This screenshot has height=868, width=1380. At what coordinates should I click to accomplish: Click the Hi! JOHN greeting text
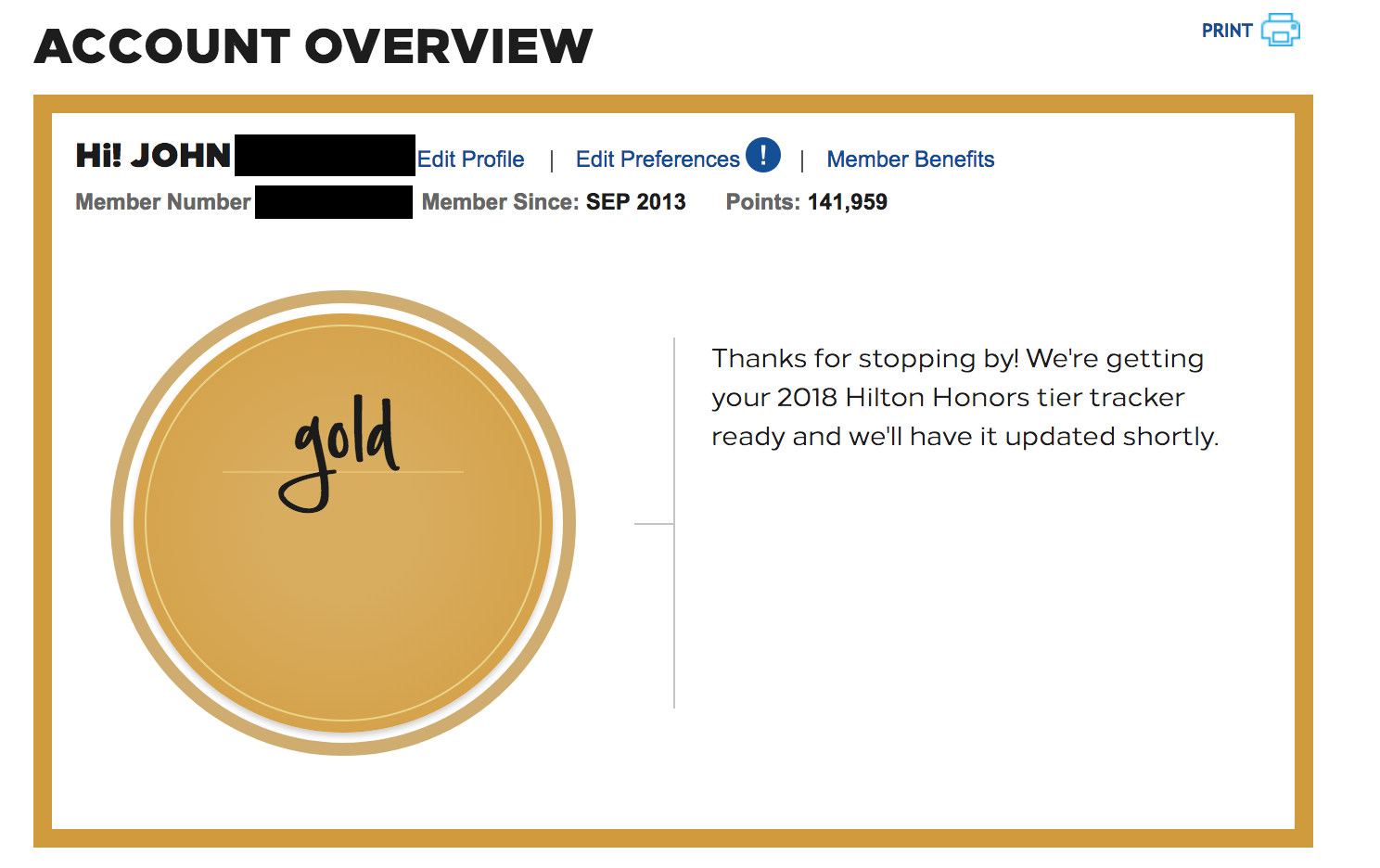(153, 156)
